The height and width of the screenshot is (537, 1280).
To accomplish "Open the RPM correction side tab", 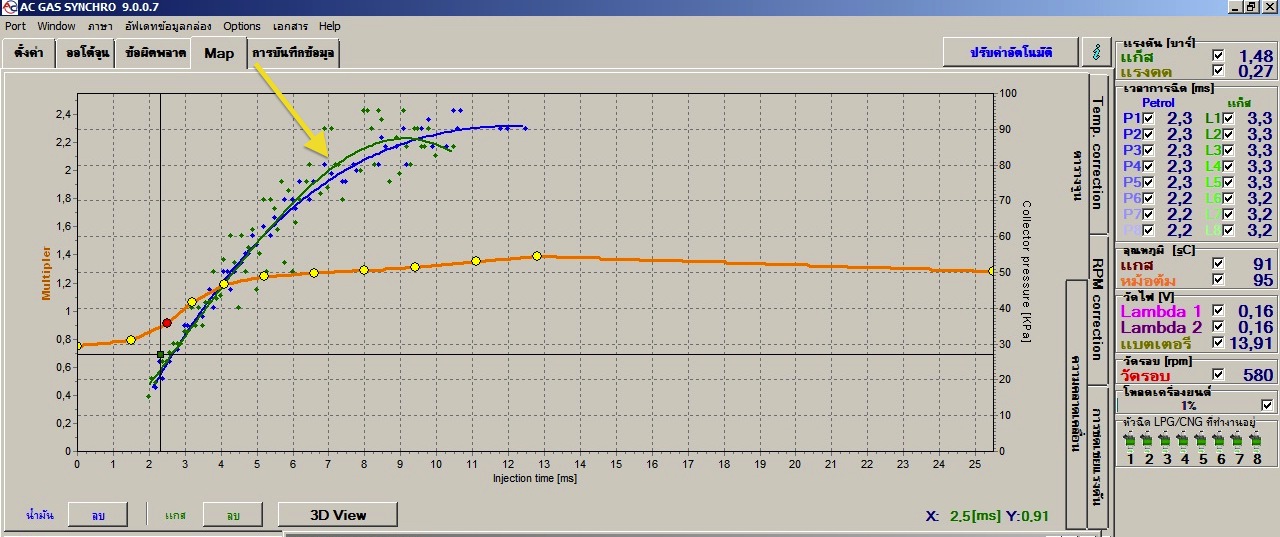I will [x=1097, y=310].
